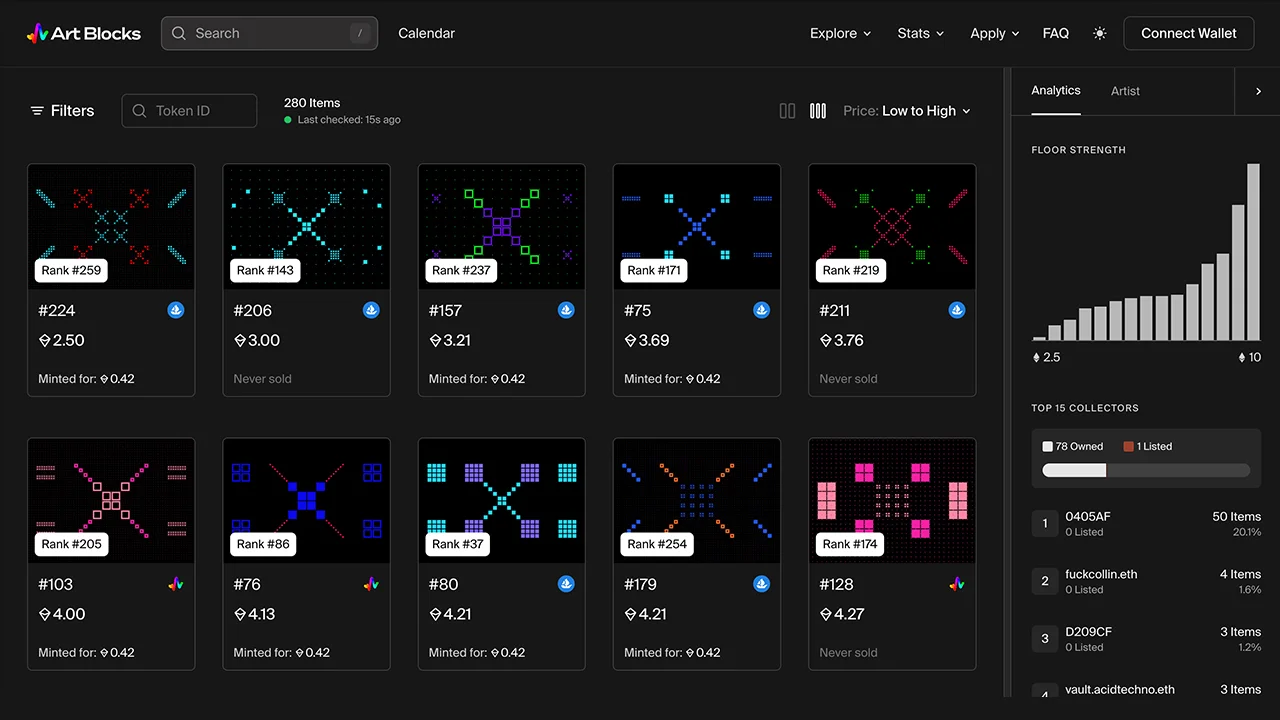Open collector 0405AF
This screenshot has width=1280, height=720.
point(1146,524)
